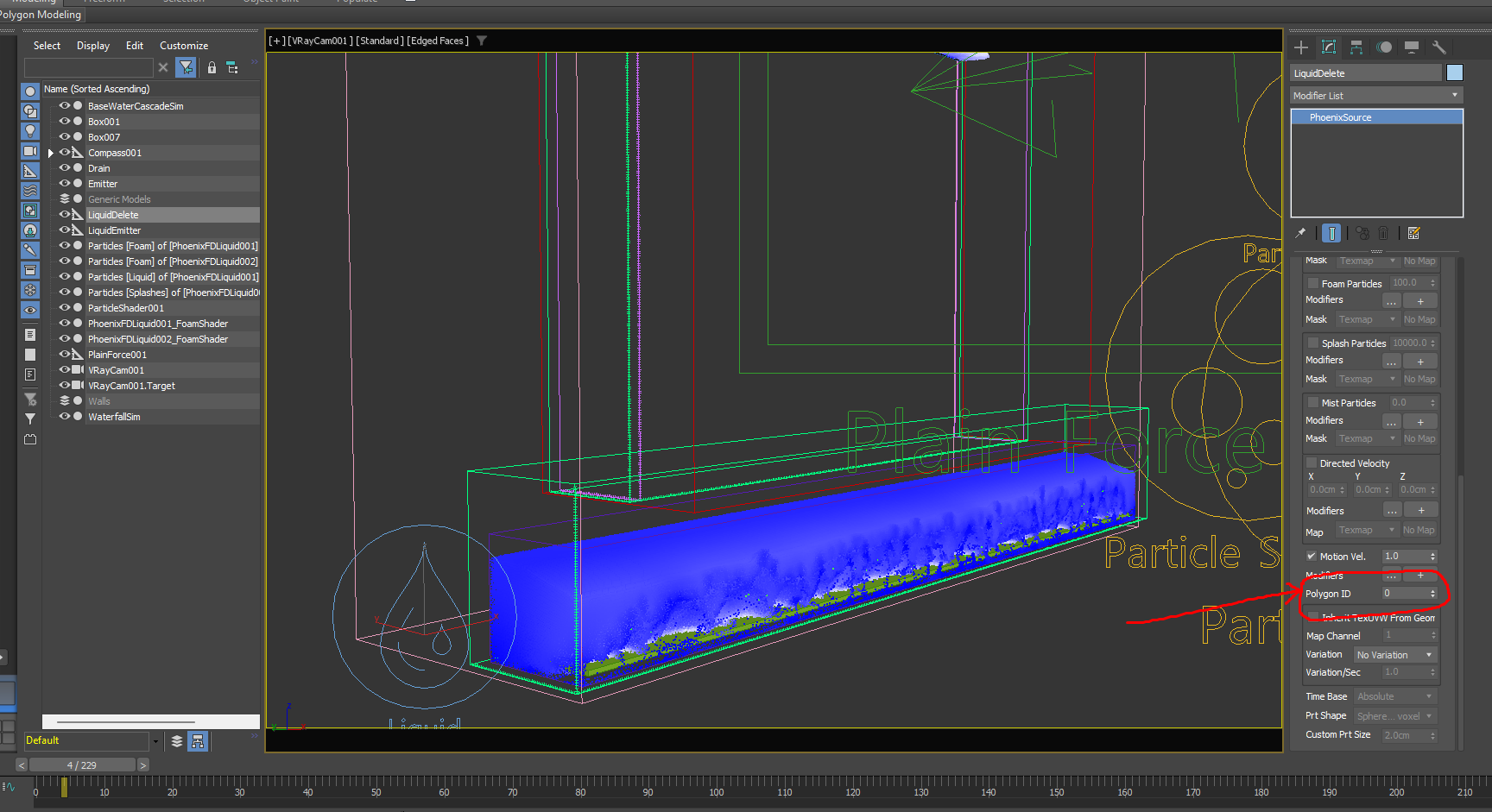Click Remove Modifier trash icon
This screenshot has width=1492, height=812.
(x=1383, y=233)
